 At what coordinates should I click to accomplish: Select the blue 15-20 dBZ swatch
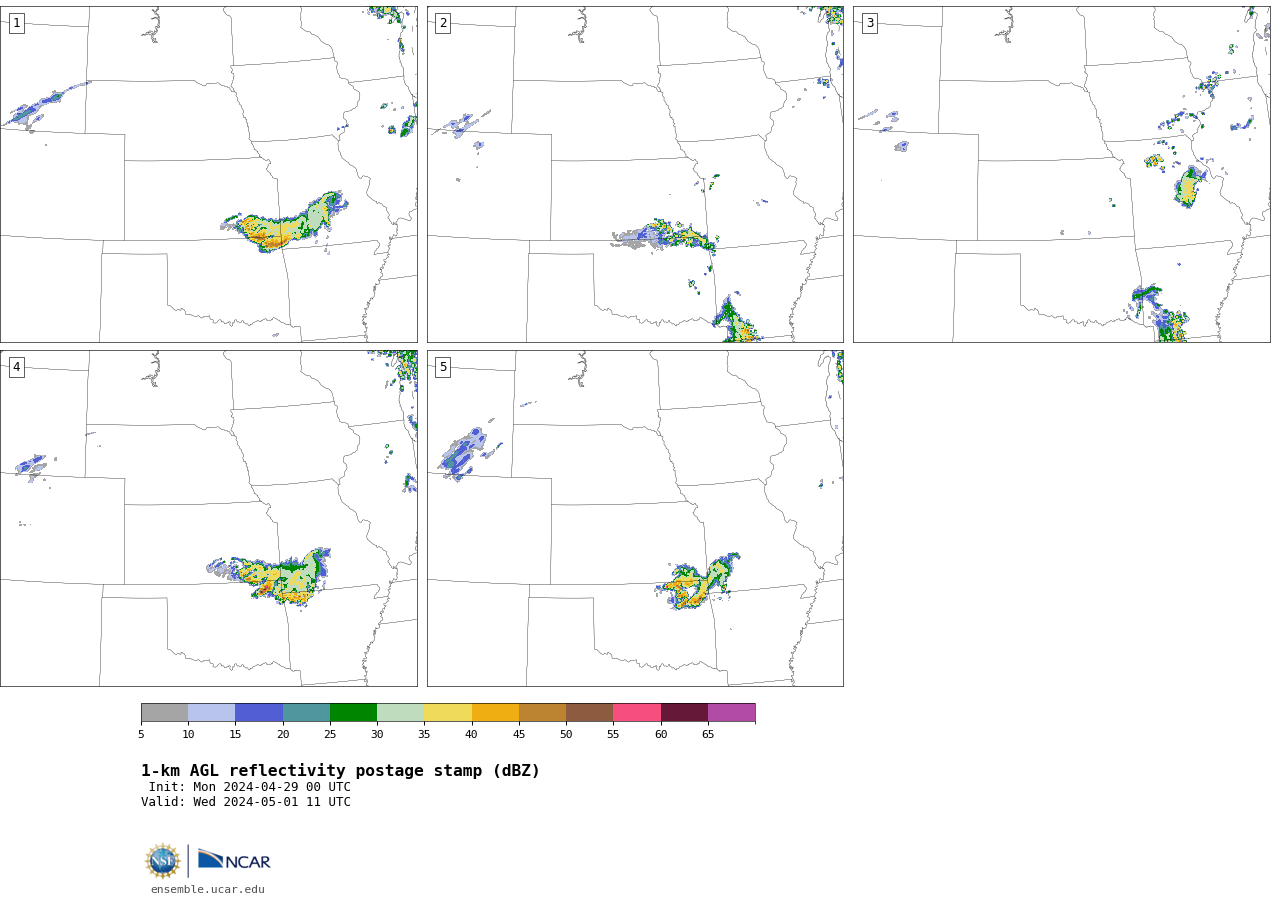[x=259, y=712]
